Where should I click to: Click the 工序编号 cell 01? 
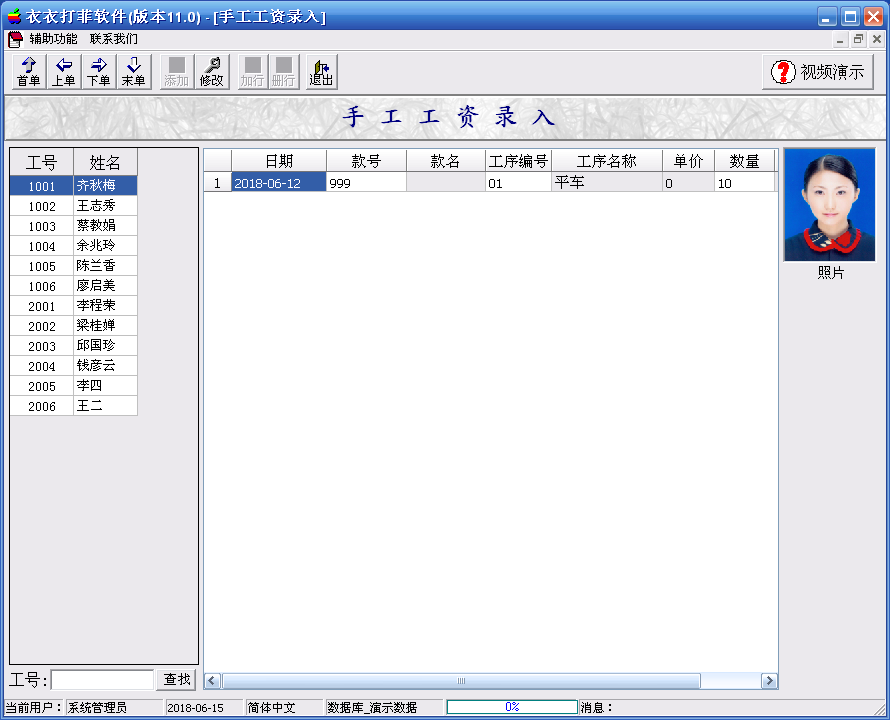518,182
